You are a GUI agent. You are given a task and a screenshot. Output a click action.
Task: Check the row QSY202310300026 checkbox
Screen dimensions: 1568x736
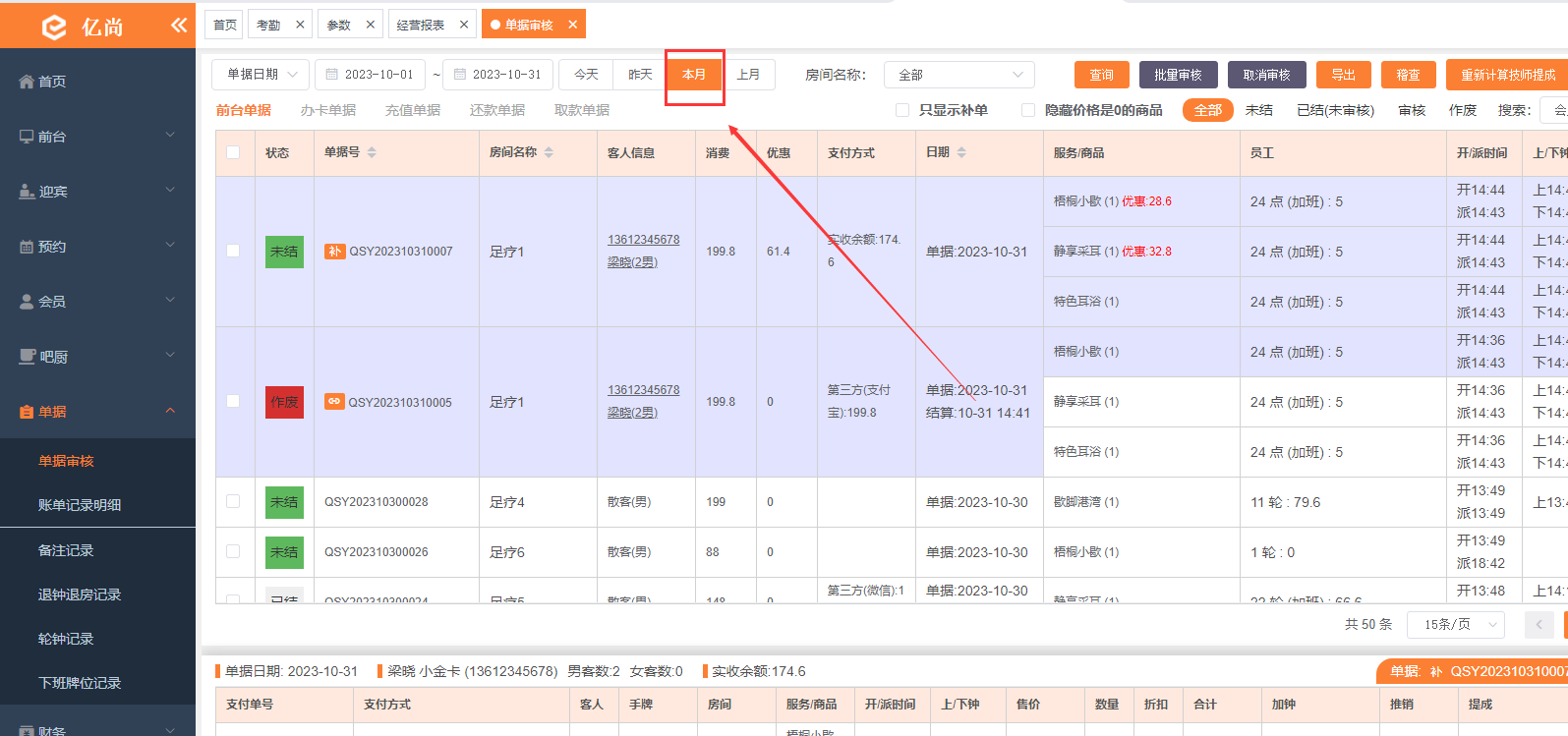tap(233, 551)
